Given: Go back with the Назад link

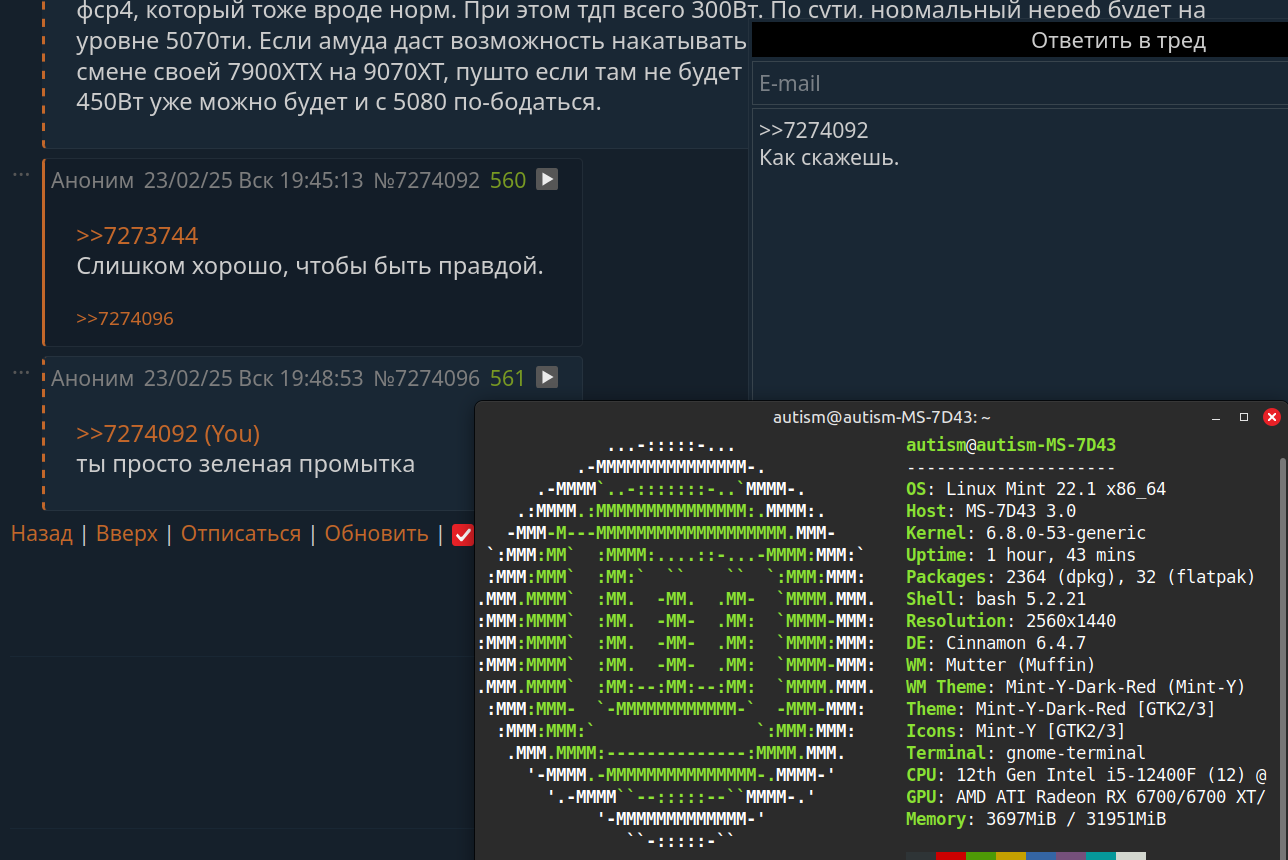Looking at the screenshot, I should tap(42, 534).
